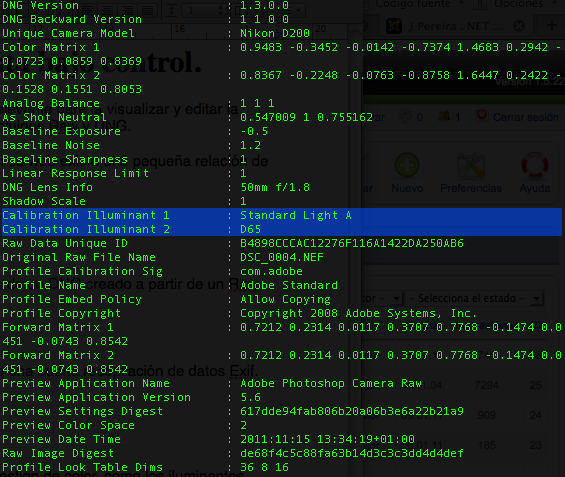Click the 'Analog Balance' label
Image resolution: width=565 pixels, height=477 pixels.
(51, 103)
